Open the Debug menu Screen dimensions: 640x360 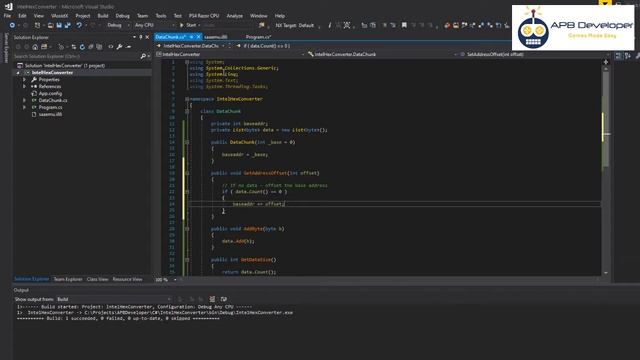122,16
